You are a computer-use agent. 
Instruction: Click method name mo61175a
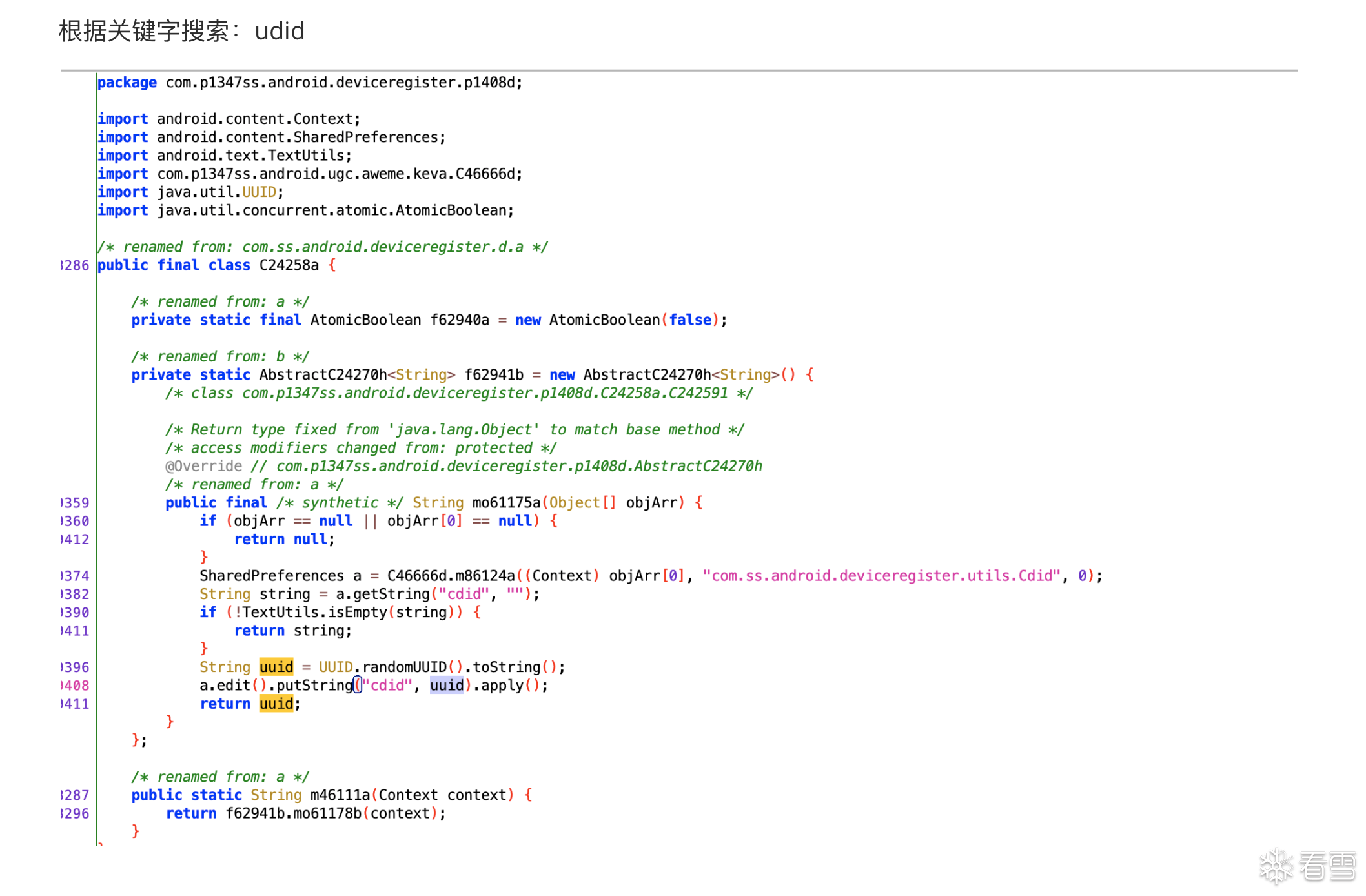point(506,503)
